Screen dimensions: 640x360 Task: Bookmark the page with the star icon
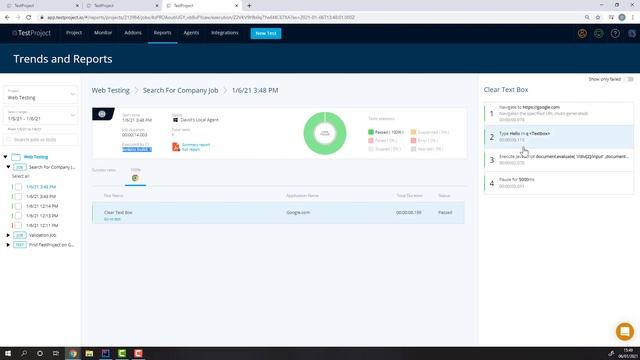pyautogui.click(x=598, y=17)
